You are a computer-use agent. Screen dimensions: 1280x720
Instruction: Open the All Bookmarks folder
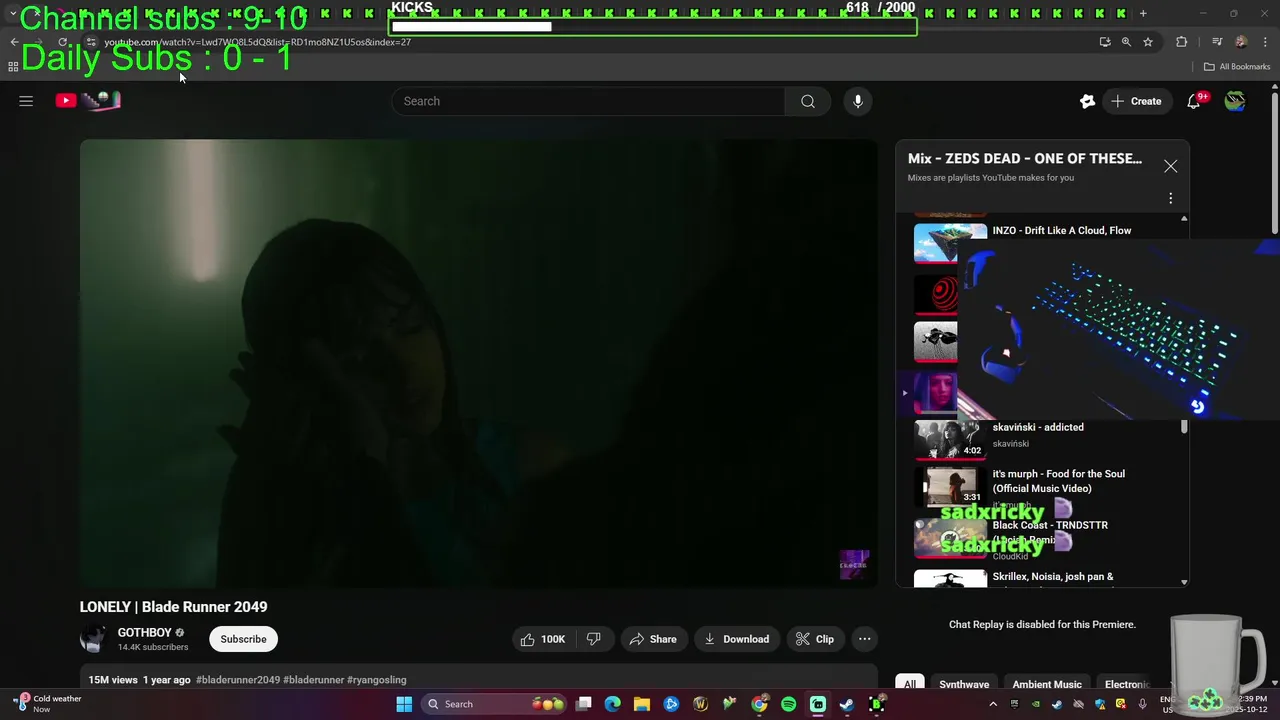coord(1237,67)
